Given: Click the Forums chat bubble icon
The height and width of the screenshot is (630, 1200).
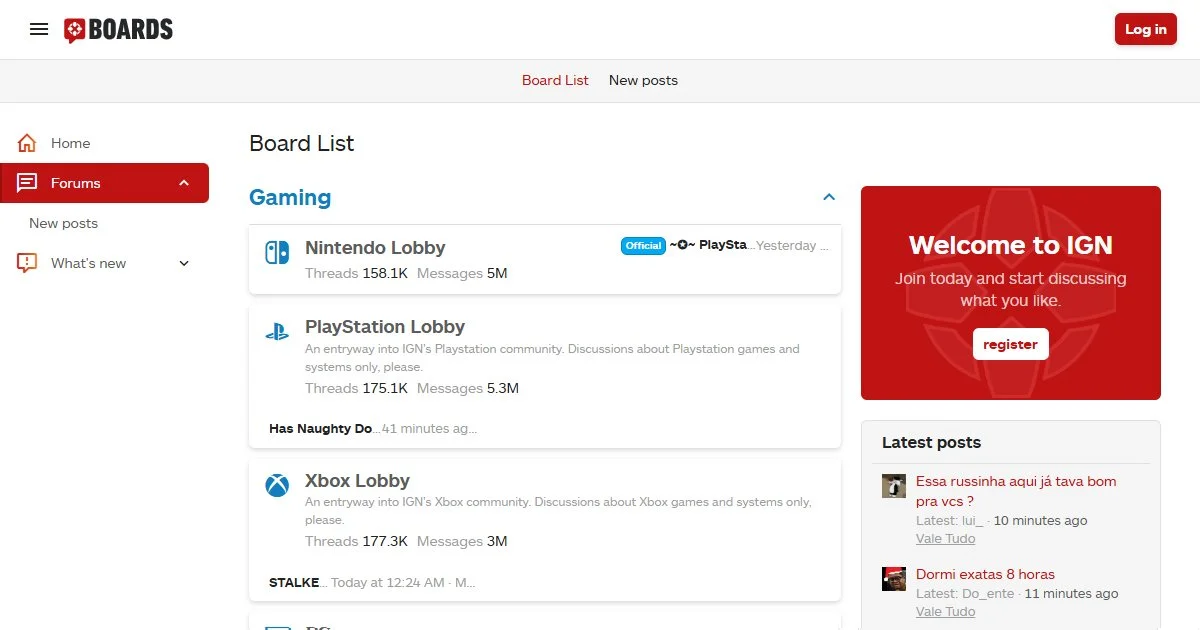Looking at the screenshot, I should tap(27, 183).
